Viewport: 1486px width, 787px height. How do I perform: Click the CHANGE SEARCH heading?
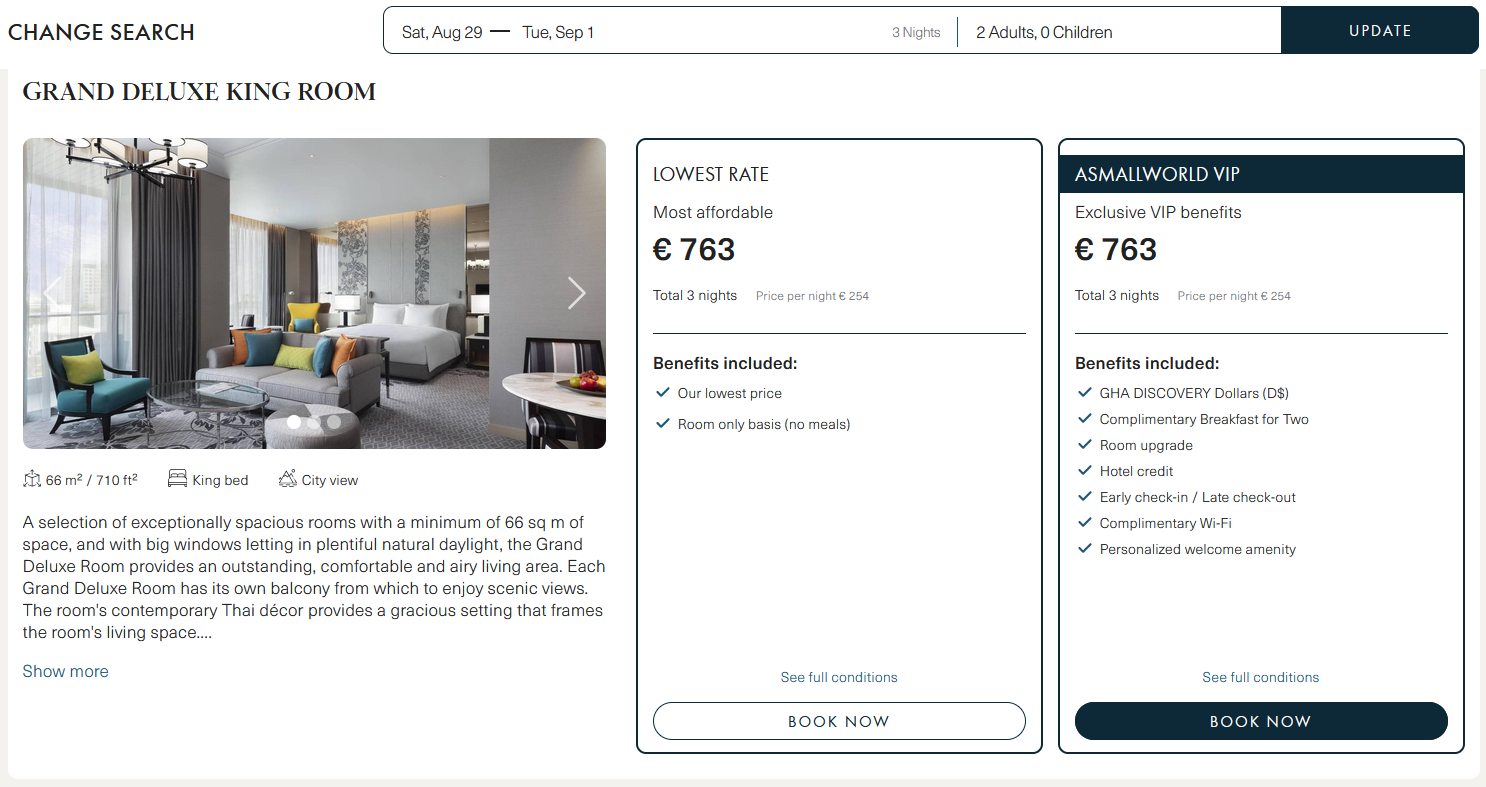101,32
